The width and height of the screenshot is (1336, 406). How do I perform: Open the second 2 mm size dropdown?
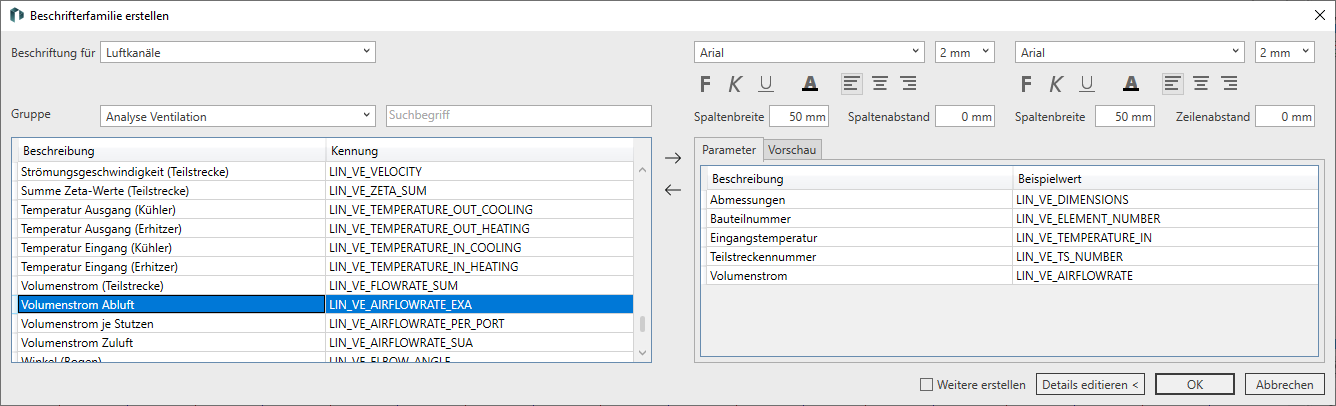pos(1284,52)
